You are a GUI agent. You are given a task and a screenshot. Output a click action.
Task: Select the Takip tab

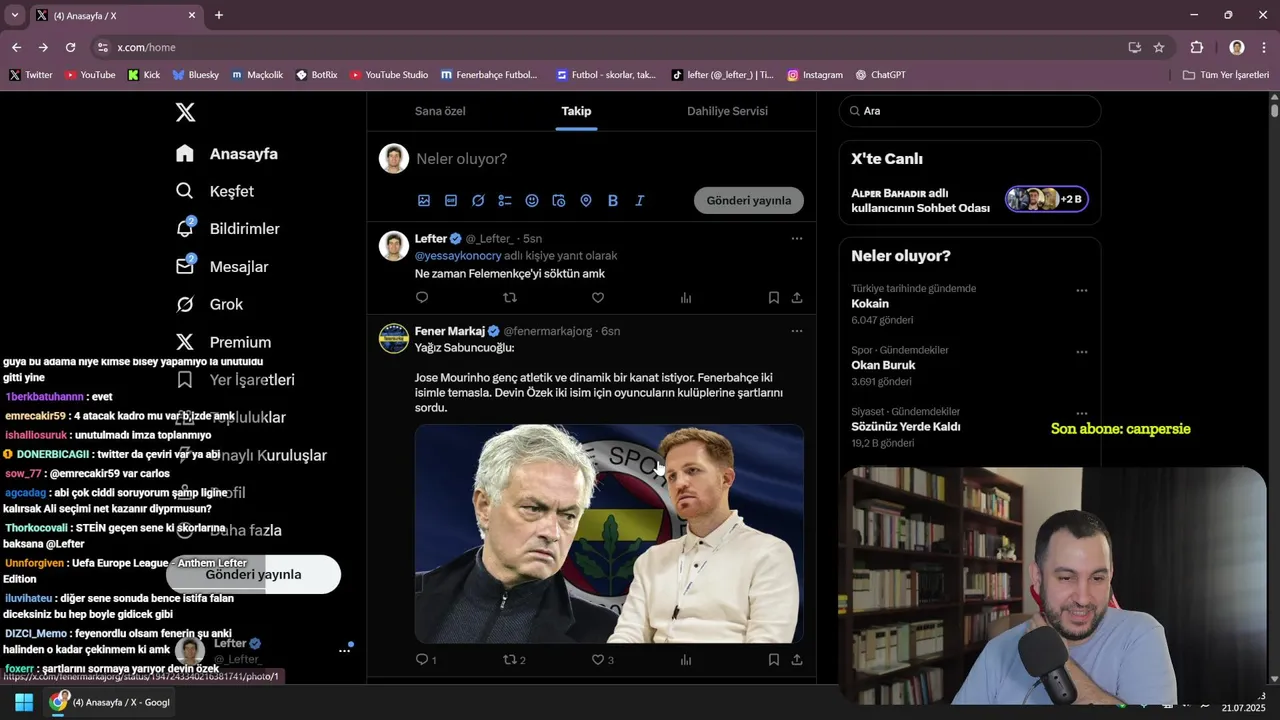(x=576, y=111)
